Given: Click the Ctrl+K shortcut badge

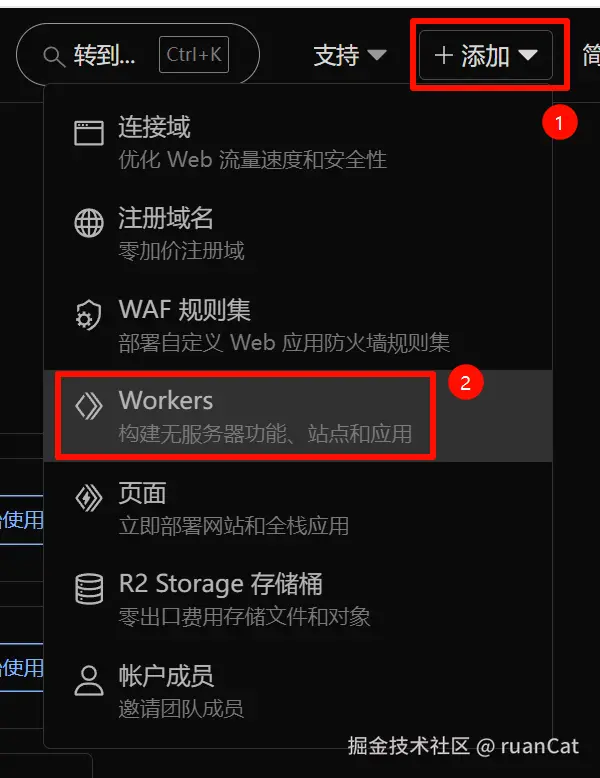Looking at the screenshot, I should pyautogui.click(x=194, y=55).
